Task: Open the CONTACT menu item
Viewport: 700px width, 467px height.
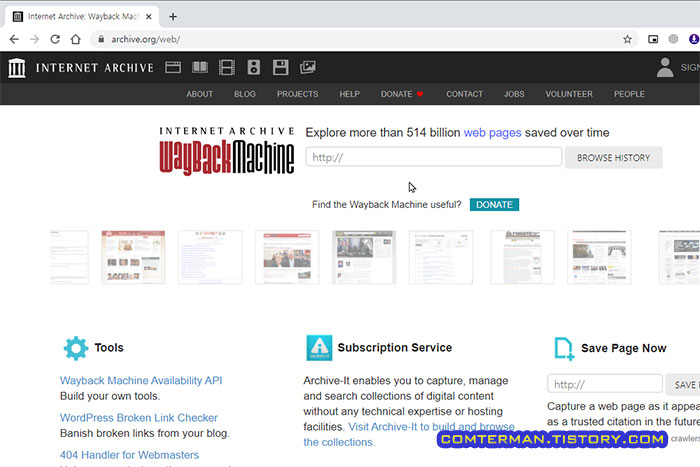Action: 464,94
